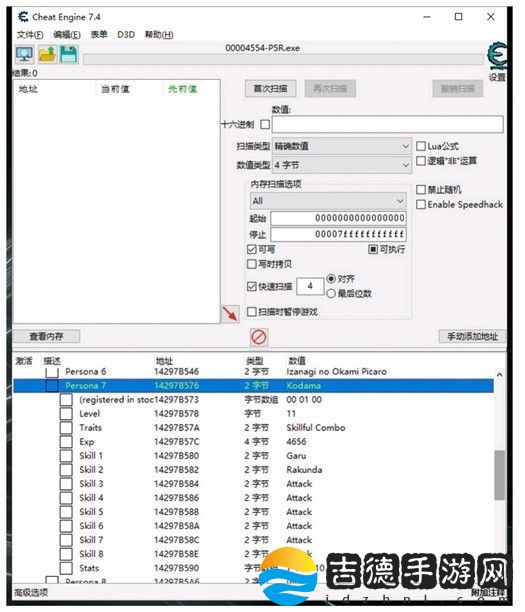Enable pause game while scanning checkbox

click(x=252, y=312)
